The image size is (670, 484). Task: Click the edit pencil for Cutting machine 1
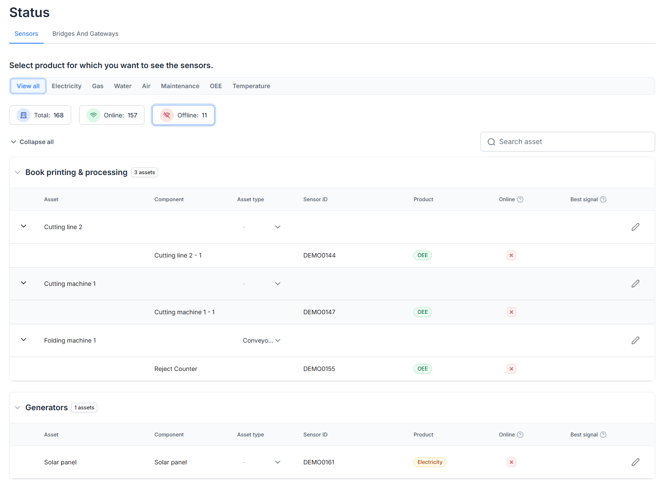[x=635, y=284]
